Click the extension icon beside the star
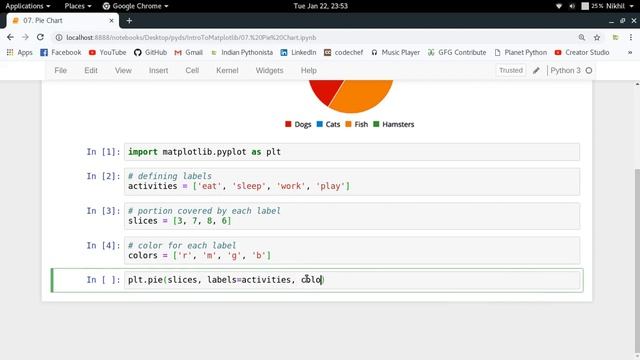The image size is (640, 360). coord(615,38)
